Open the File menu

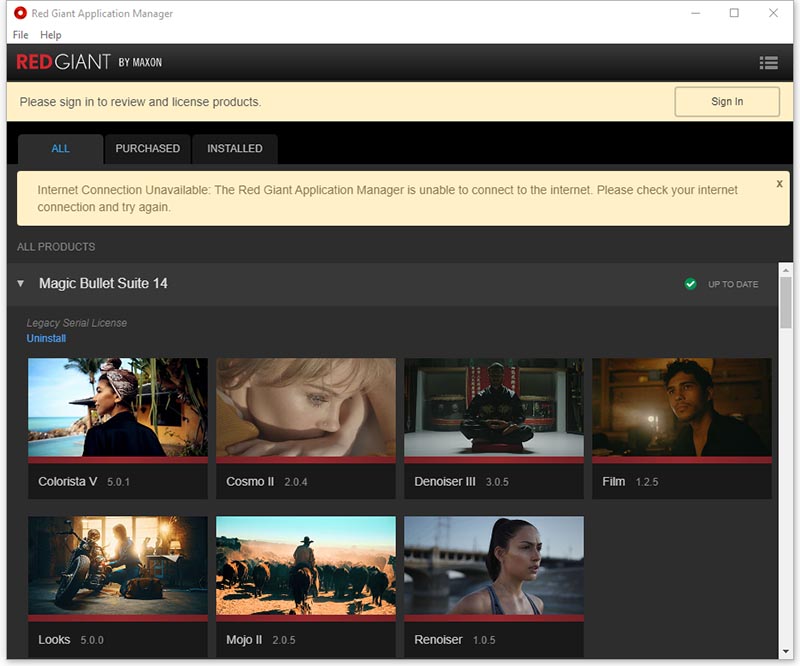tap(20, 35)
